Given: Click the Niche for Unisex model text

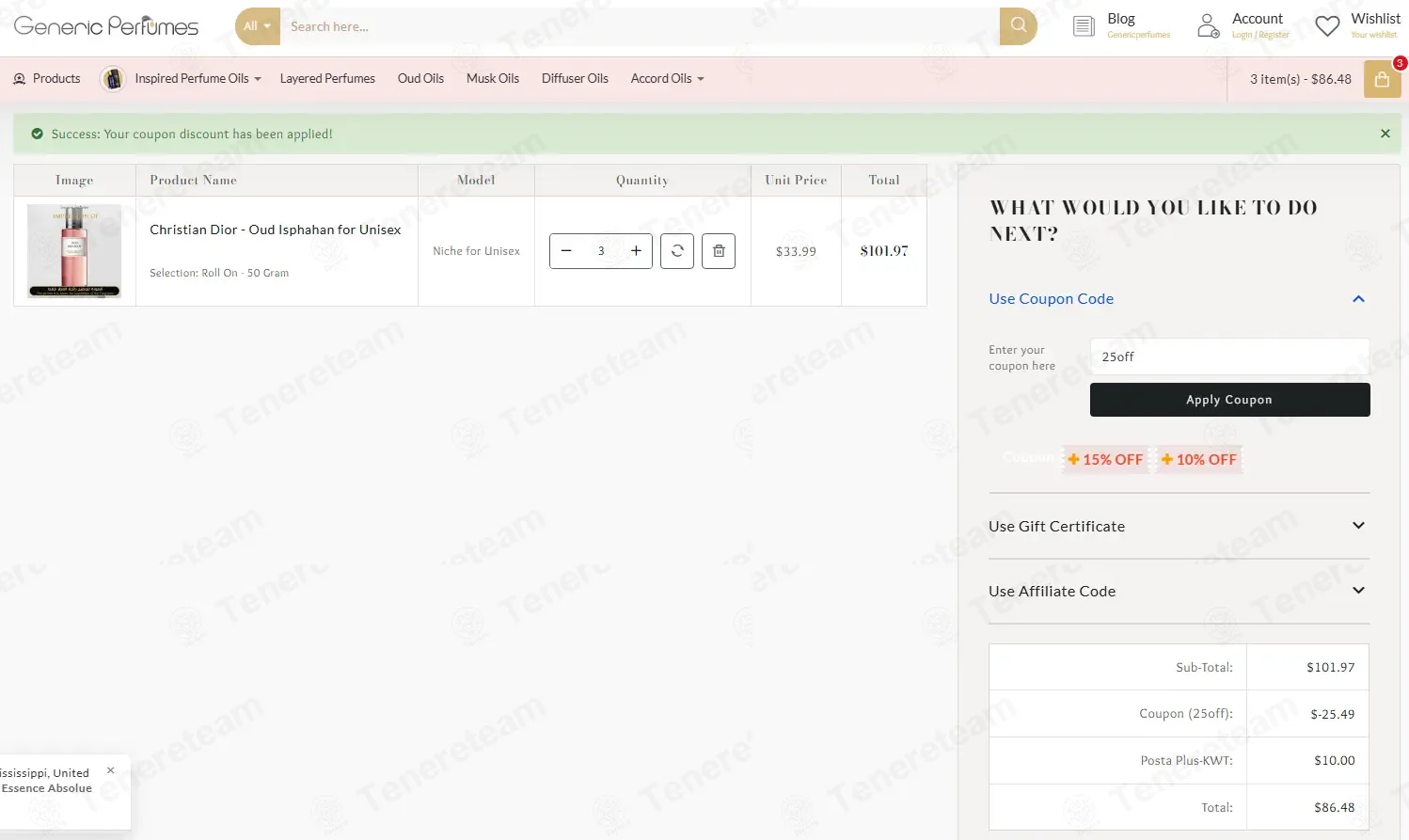Looking at the screenshot, I should click(476, 251).
